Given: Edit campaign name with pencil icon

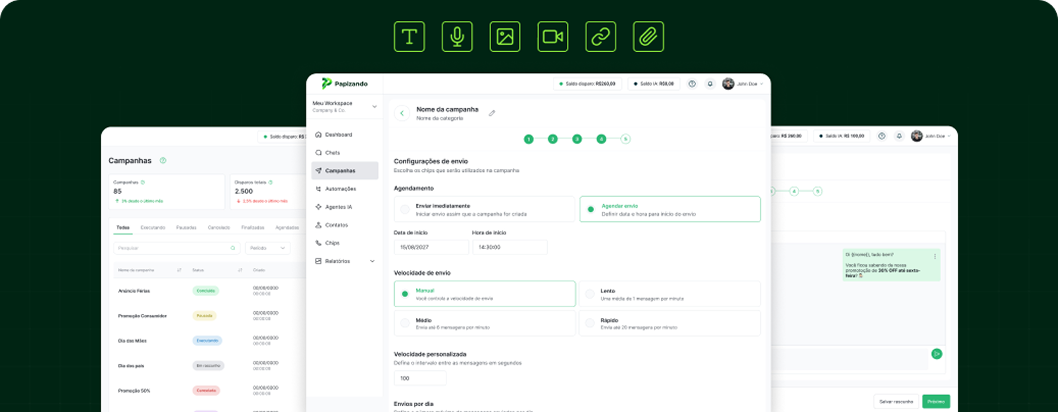Looking at the screenshot, I should coord(492,113).
